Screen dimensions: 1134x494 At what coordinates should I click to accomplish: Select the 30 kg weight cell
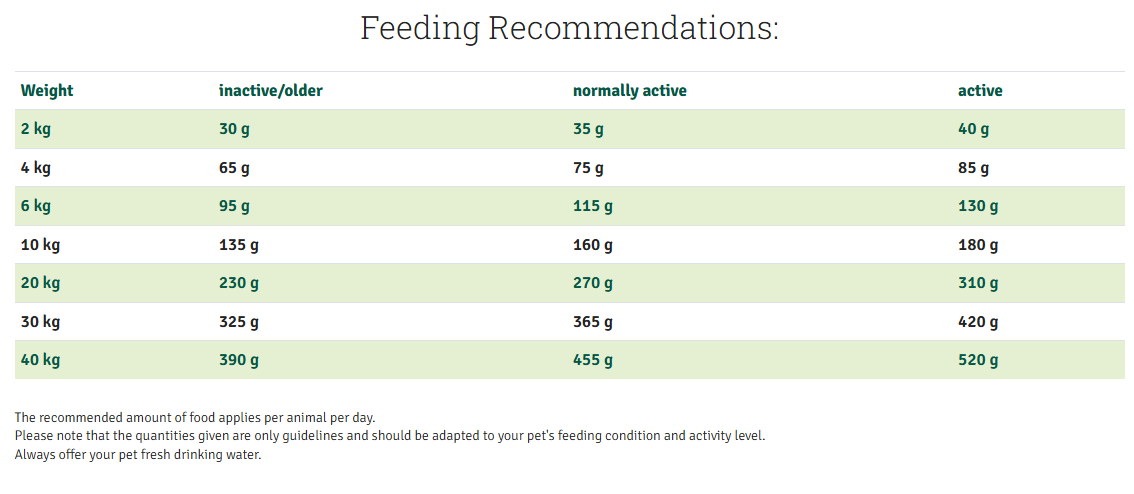tap(40, 322)
